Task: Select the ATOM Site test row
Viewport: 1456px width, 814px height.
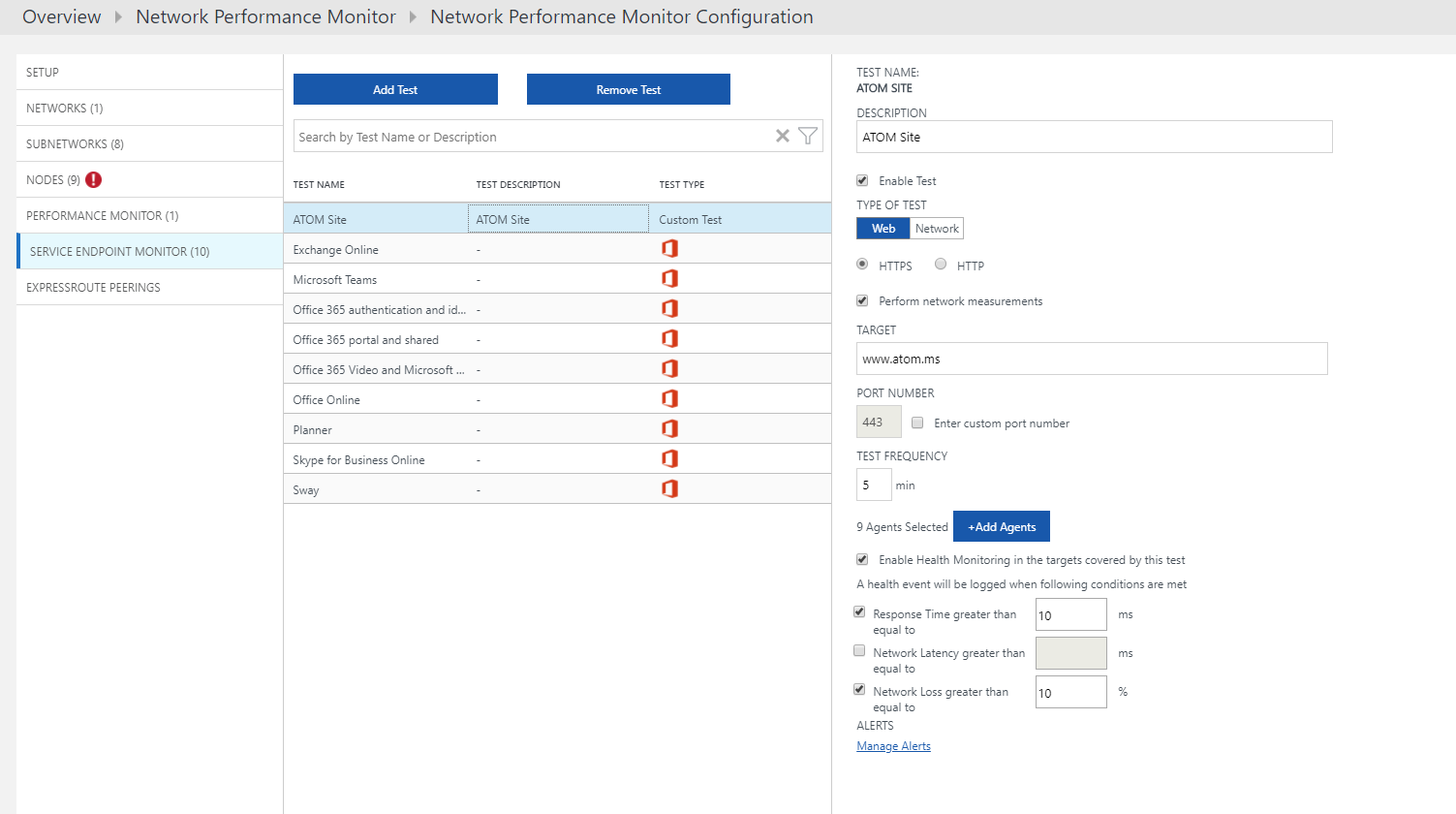Action: (x=557, y=219)
